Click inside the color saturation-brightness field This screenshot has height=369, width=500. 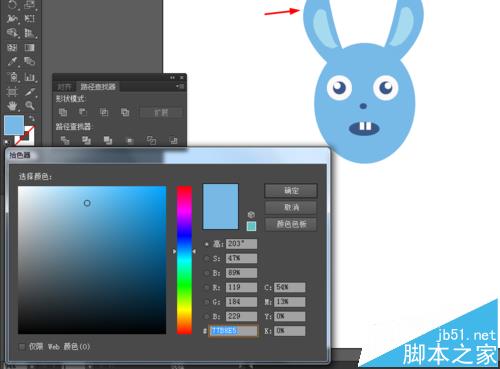92,260
